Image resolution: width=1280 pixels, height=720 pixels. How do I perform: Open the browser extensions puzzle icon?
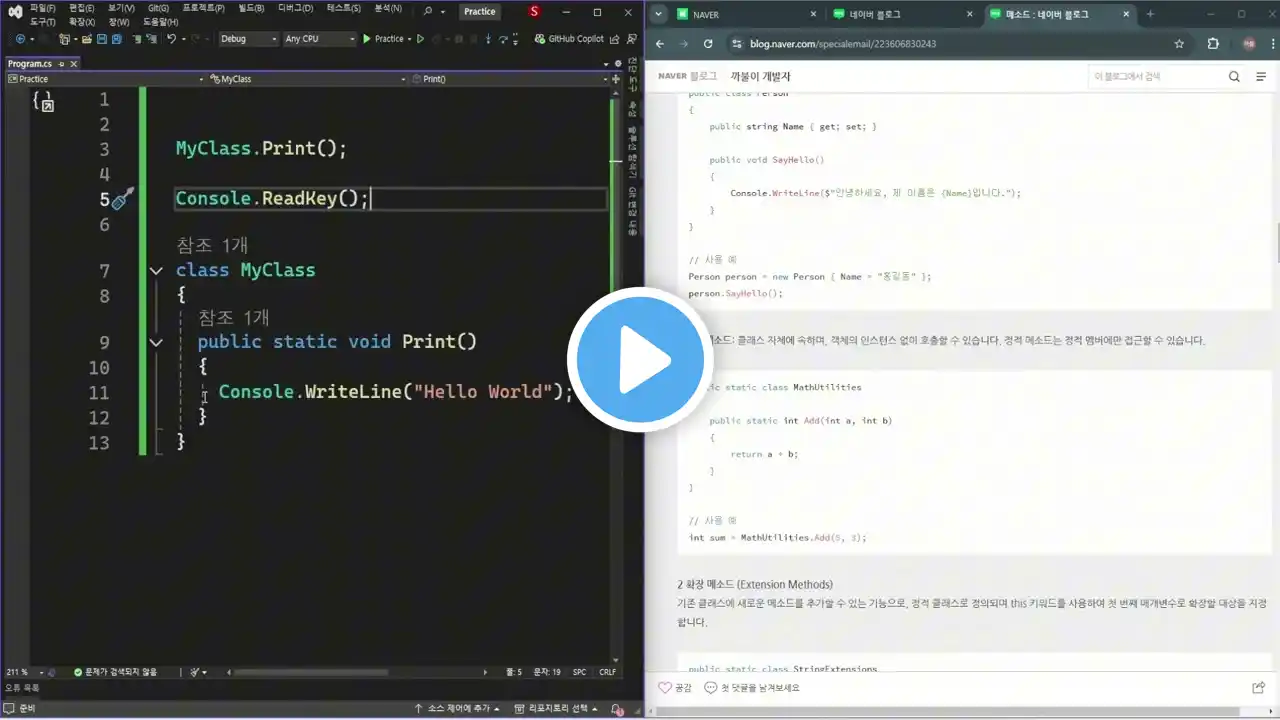pos(1213,44)
